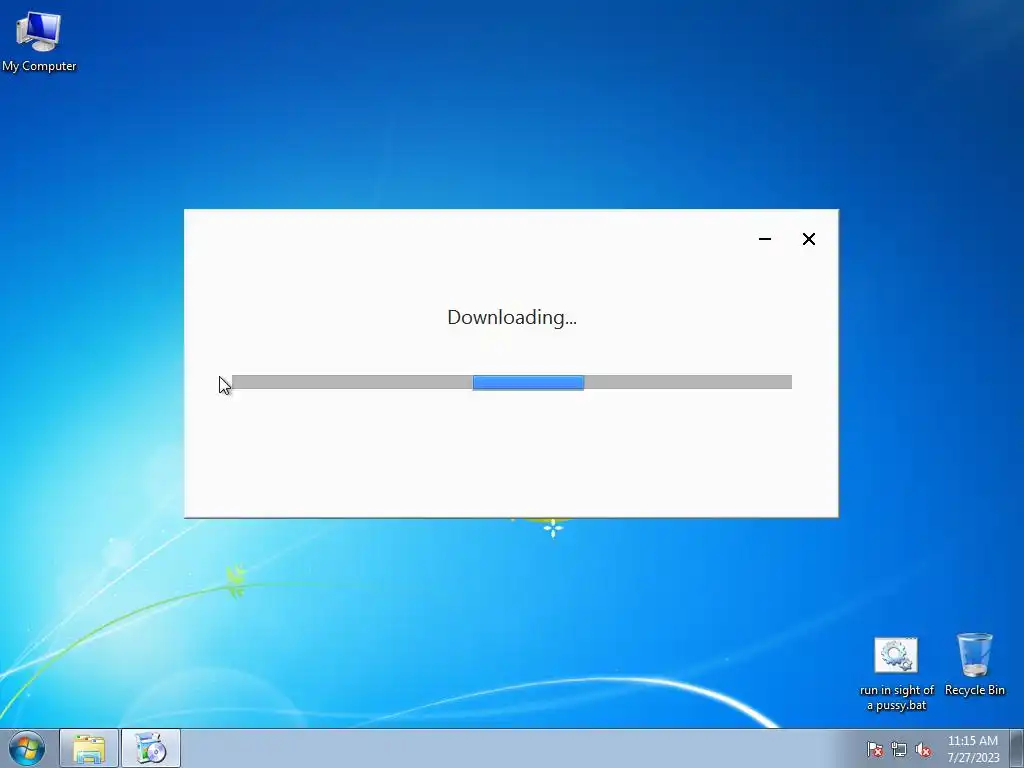Screen dimensions: 1024x768
Task: Open the Action Center flag icon
Action: pos(874,749)
